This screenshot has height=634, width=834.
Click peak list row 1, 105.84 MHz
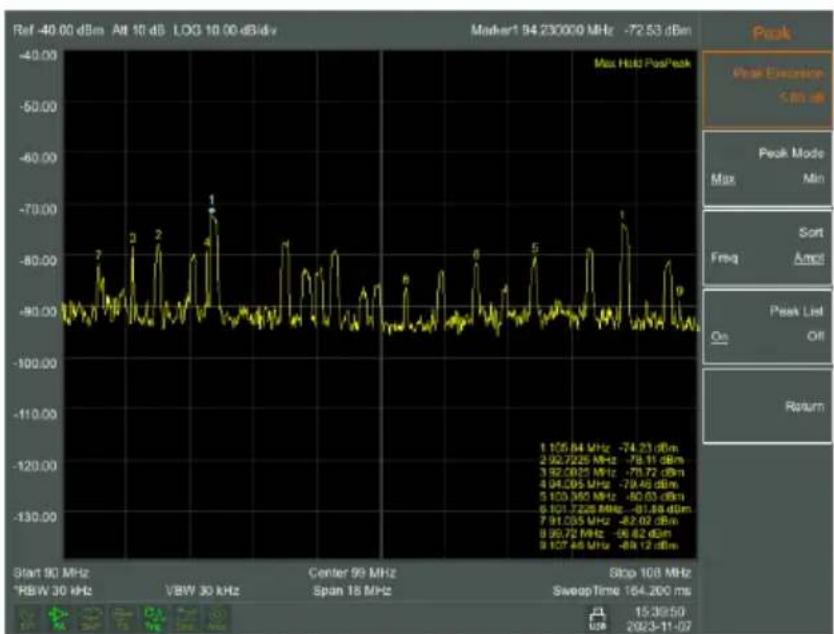(609, 448)
